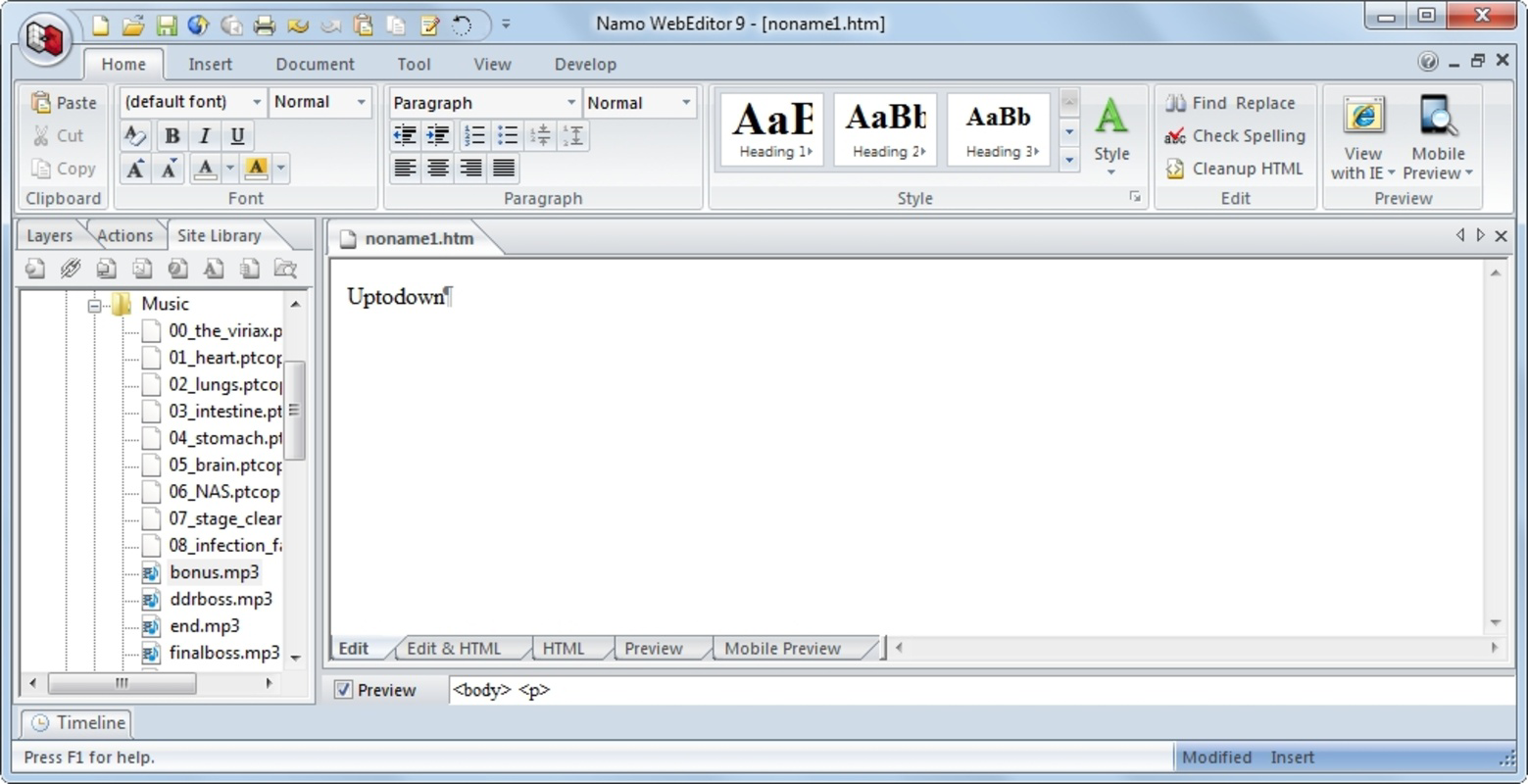Open the Timeline panel button

pos(77,723)
